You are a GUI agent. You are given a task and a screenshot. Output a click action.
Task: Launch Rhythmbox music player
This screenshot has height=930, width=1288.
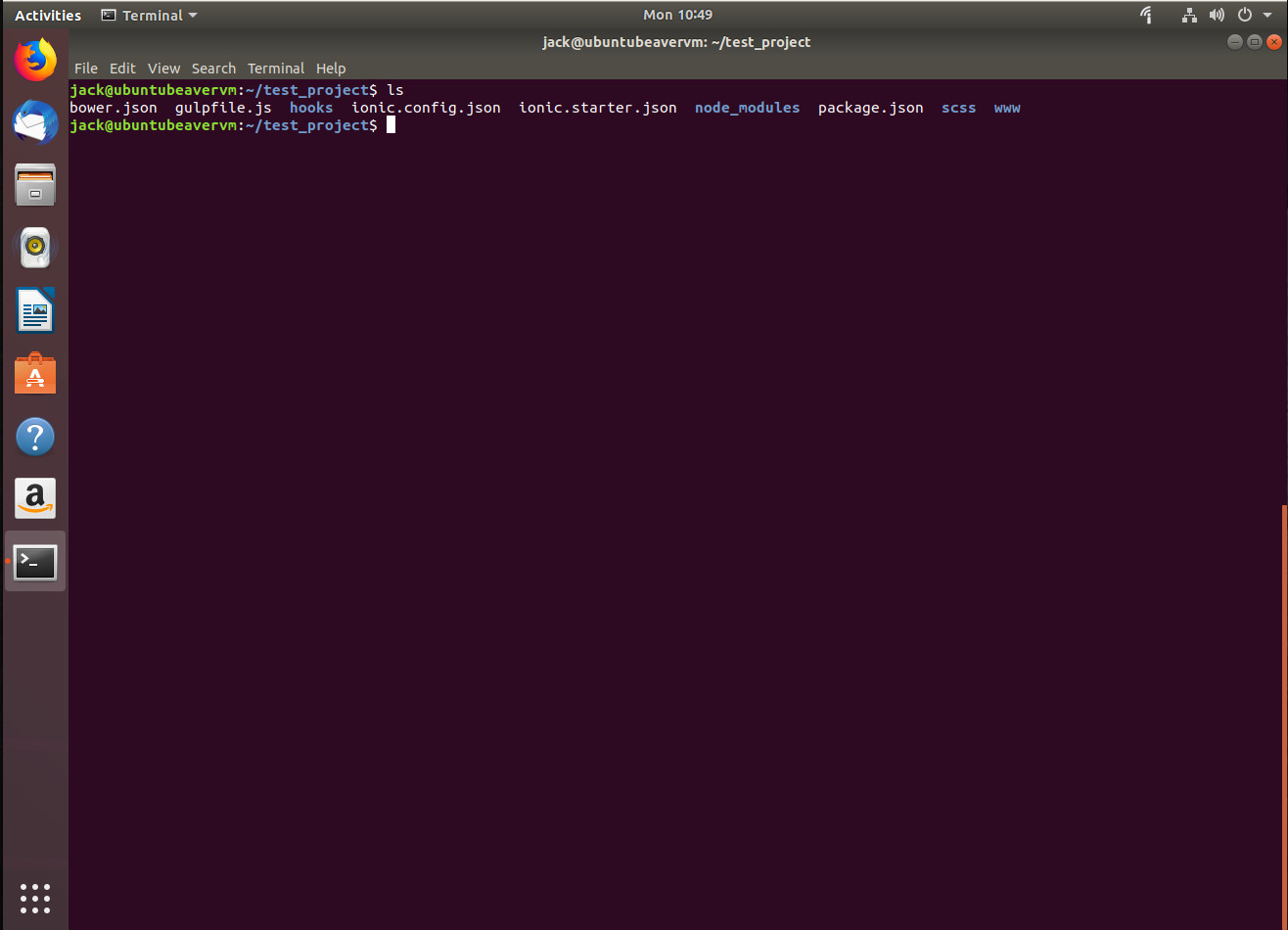pos(35,248)
